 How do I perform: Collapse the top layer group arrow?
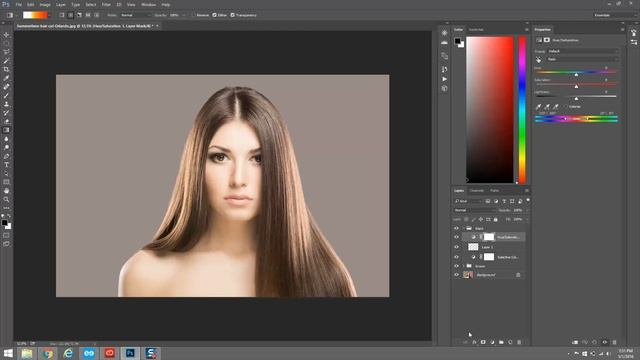click(x=464, y=229)
